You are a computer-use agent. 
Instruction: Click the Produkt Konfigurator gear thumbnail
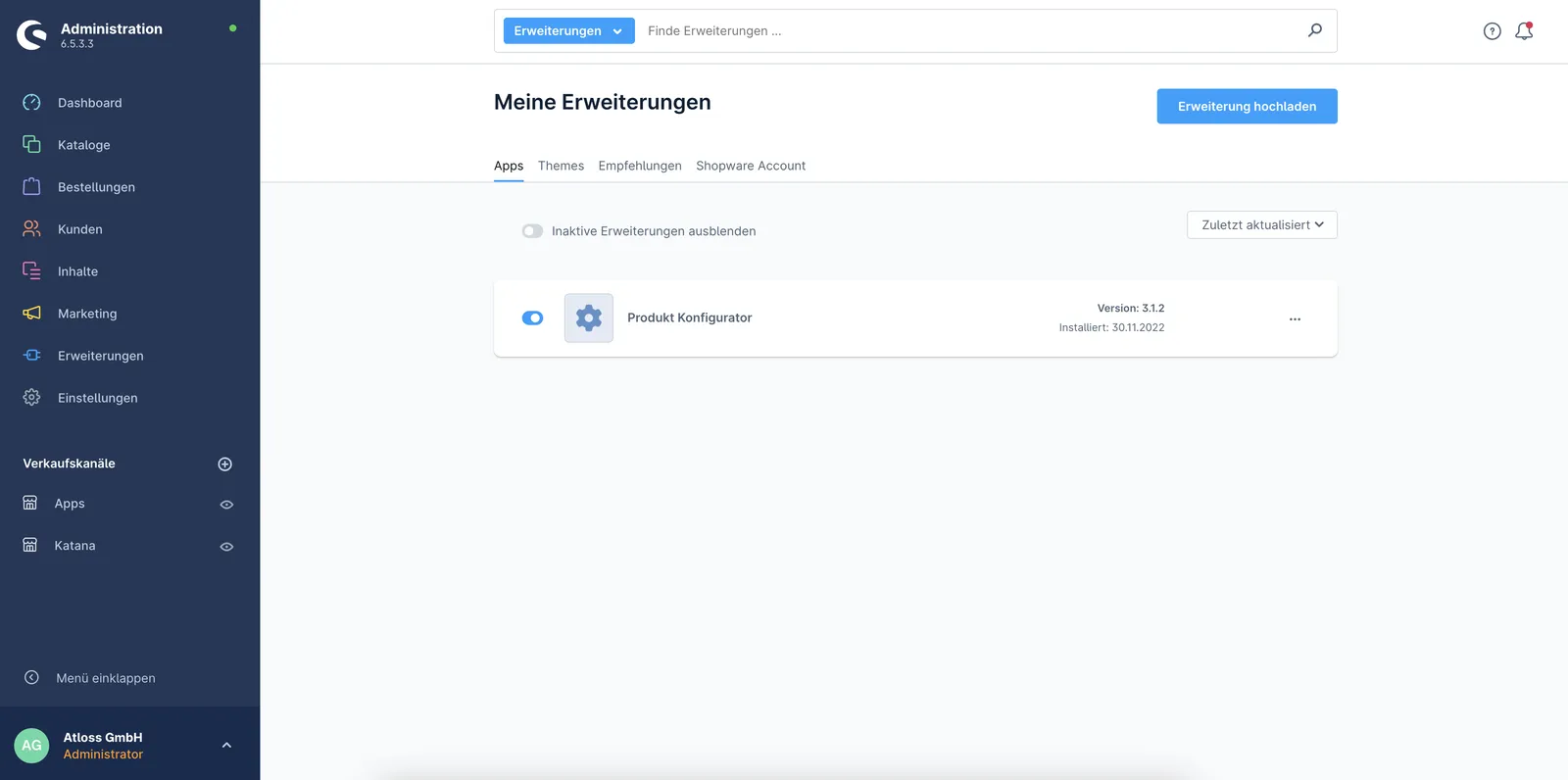[x=589, y=318]
